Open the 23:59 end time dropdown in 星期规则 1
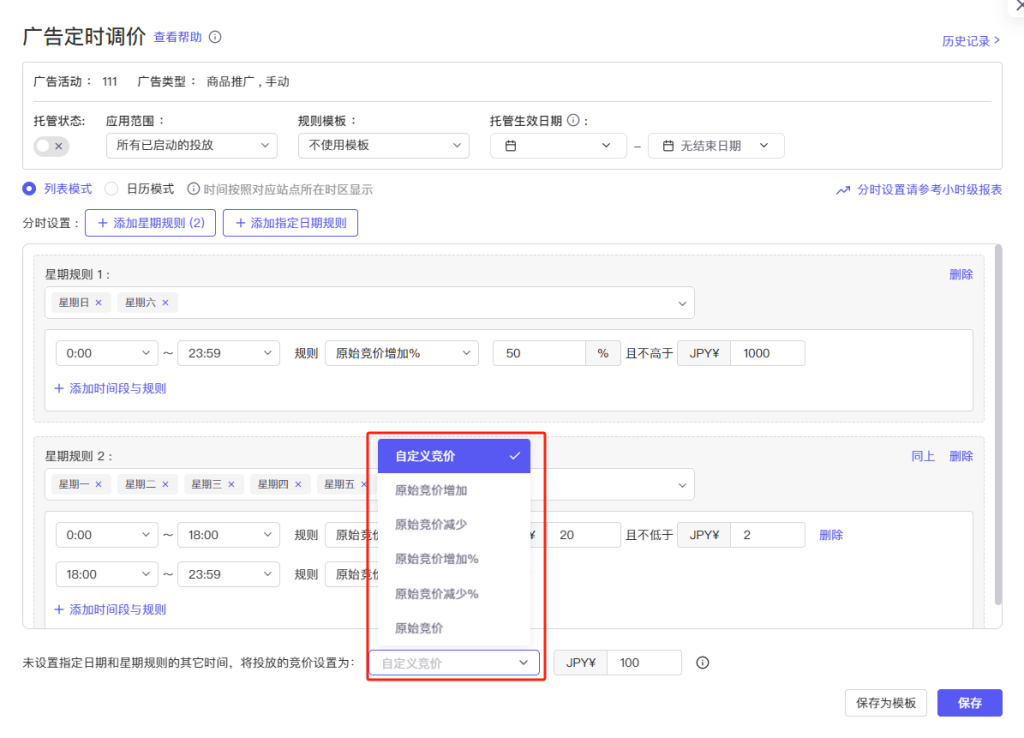 [x=229, y=353]
